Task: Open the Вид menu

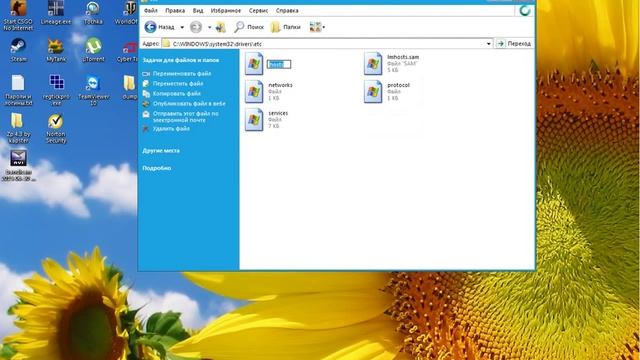Action: (x=198, y=10)
